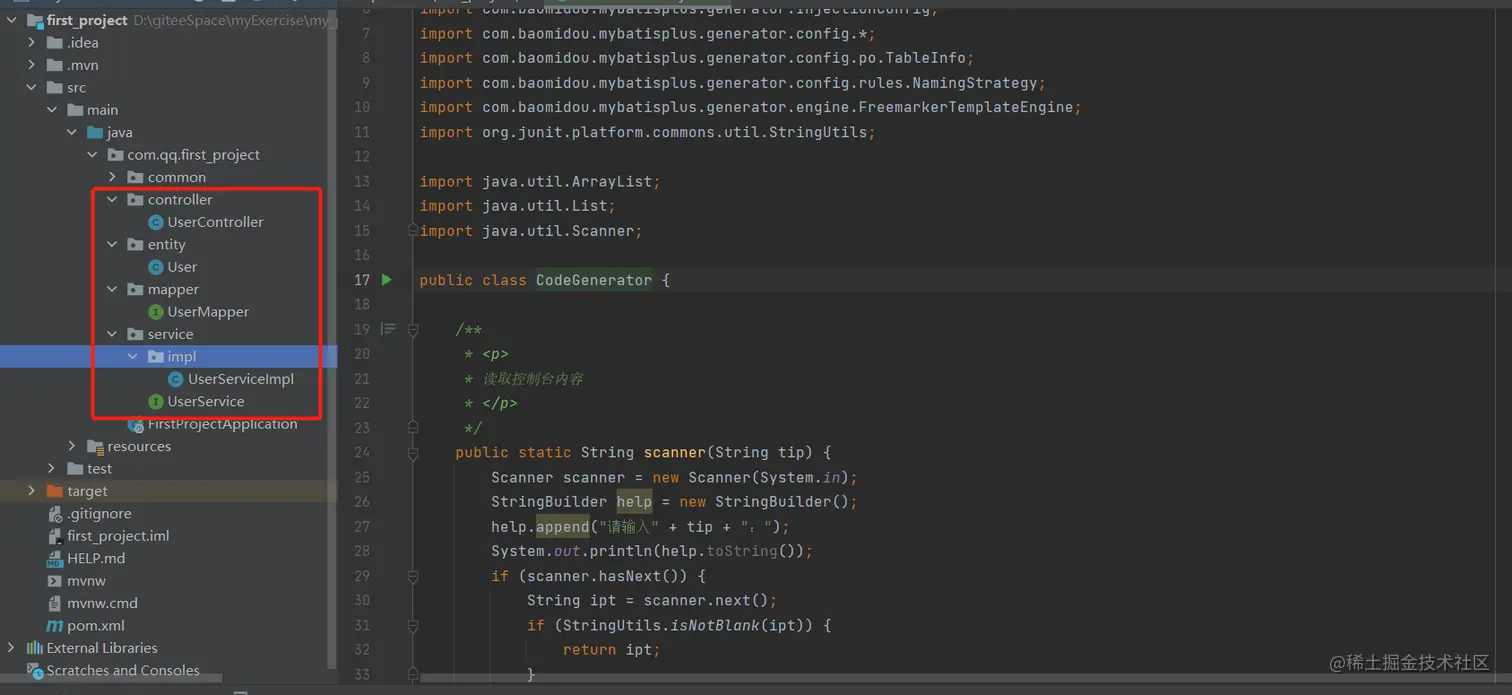Click FreemarkerTemplateEngine import on line 10
Screen dimensions: 1512x695
pyautogui.click(x=966, y=107)
